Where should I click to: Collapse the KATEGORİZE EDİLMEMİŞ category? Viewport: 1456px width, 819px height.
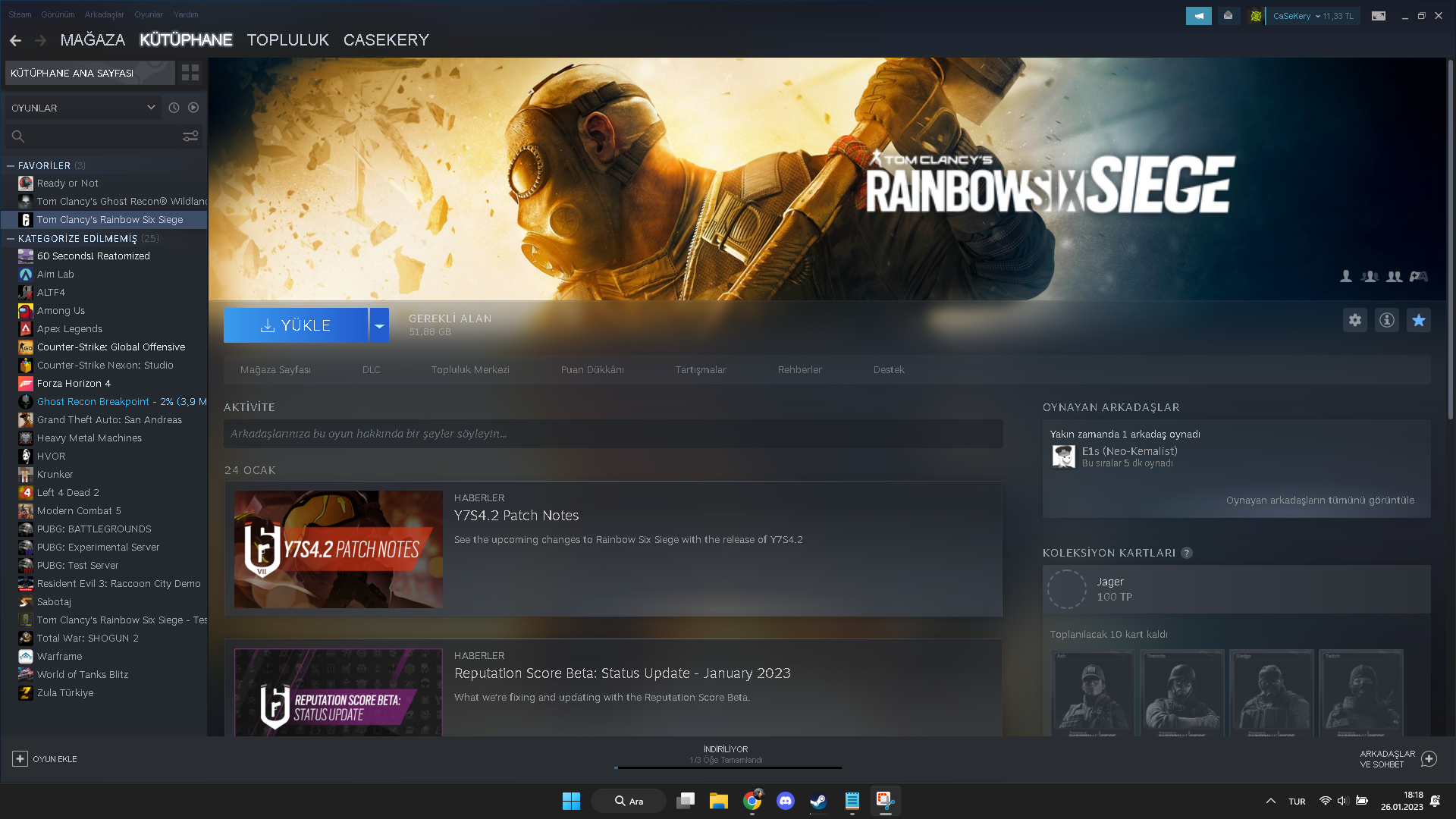click(x=11, y=238)
